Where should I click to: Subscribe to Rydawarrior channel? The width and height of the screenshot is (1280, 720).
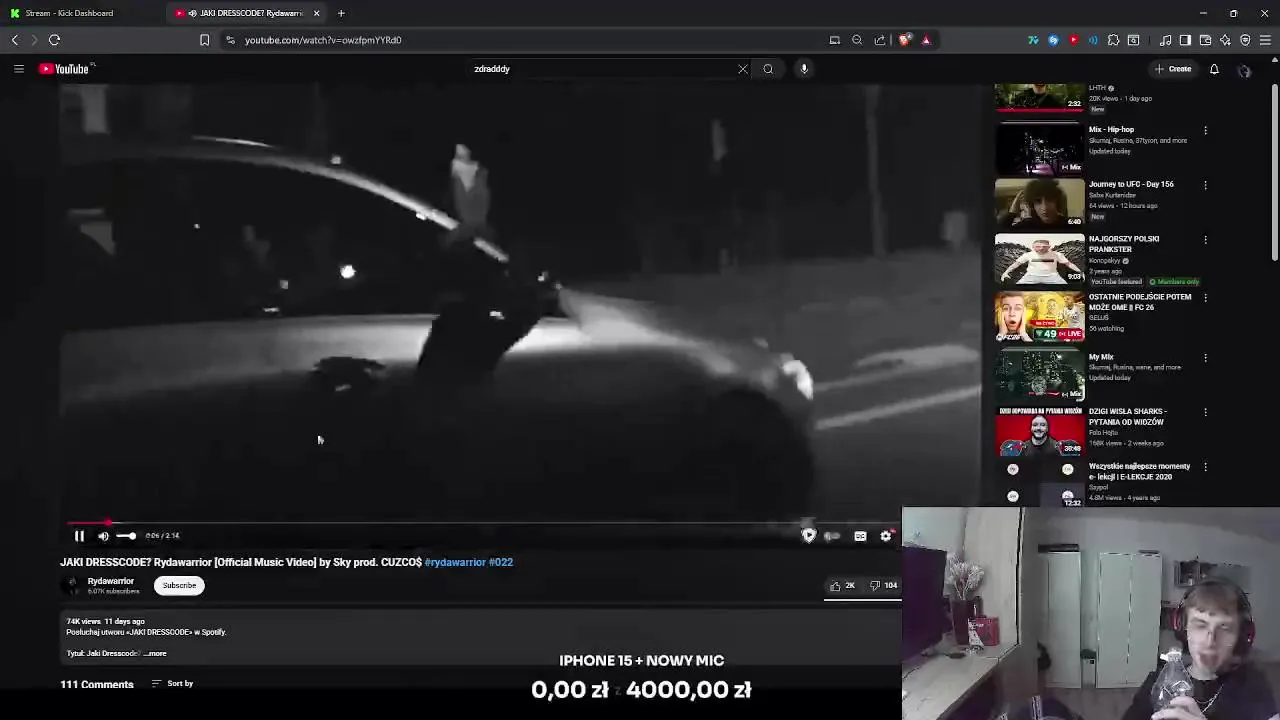pyautogui.click(x=180, y=585)
